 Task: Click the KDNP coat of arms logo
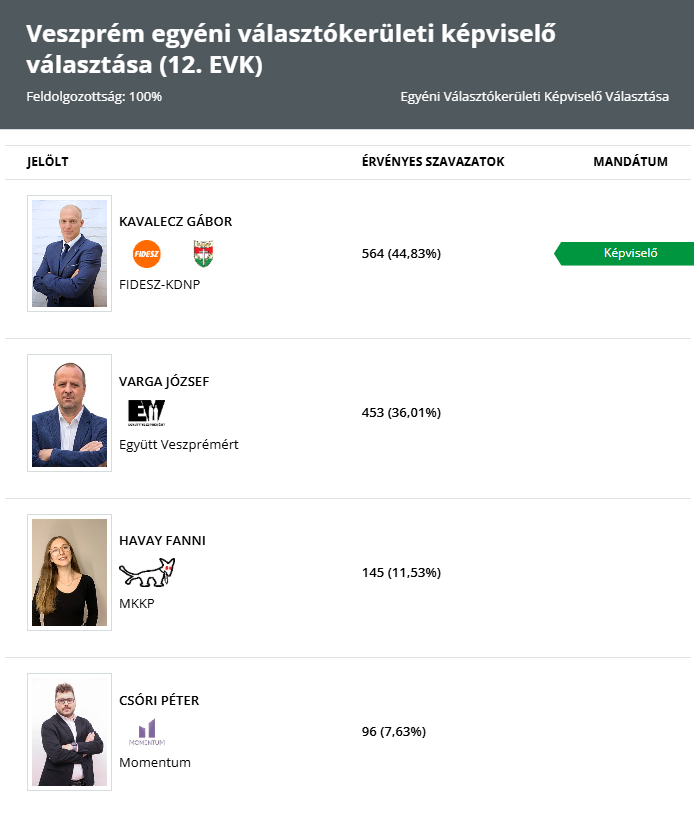(x=203, y=254)
